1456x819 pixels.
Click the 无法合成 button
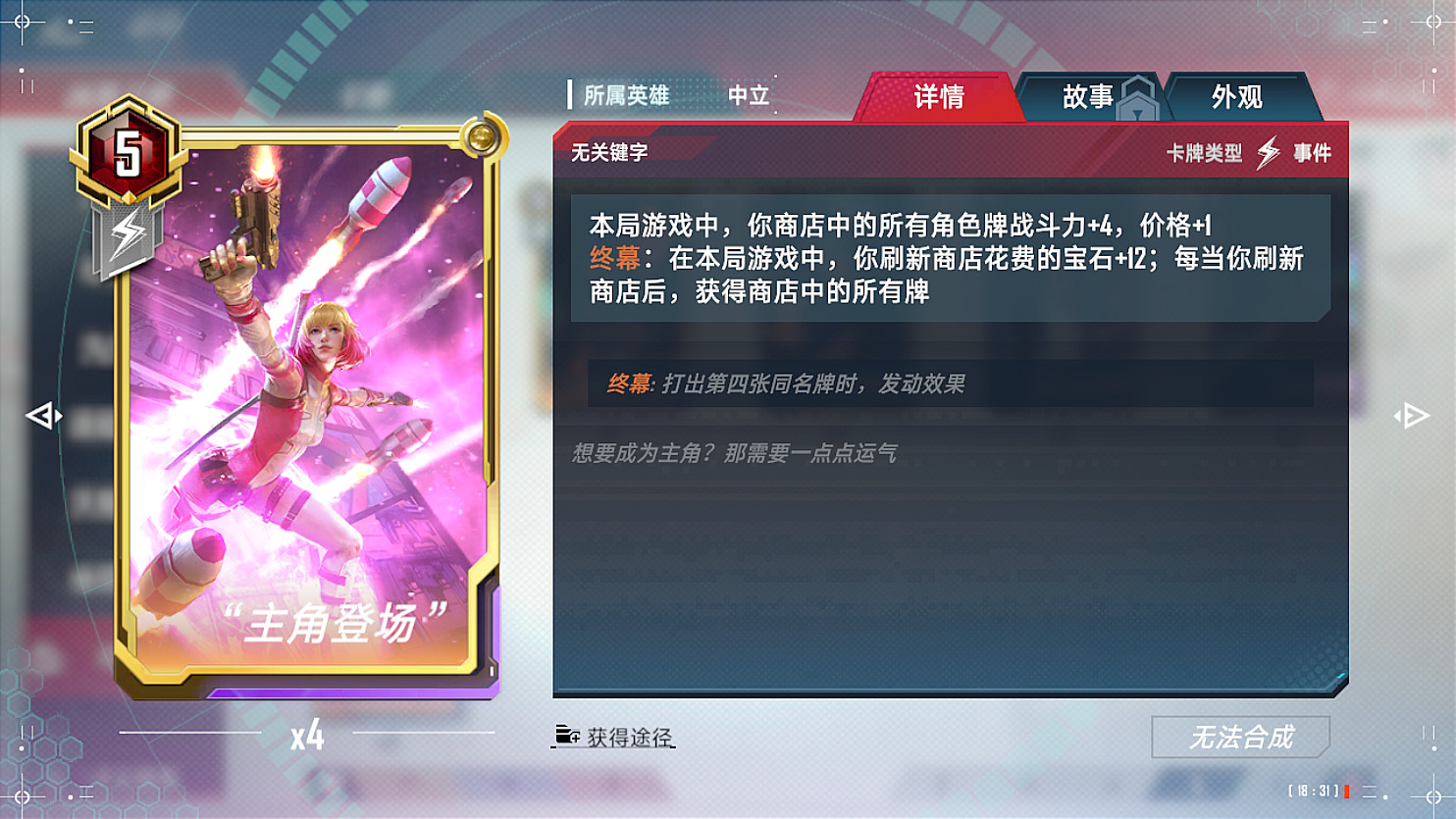pyautogui.click(x=1240, y=738)
